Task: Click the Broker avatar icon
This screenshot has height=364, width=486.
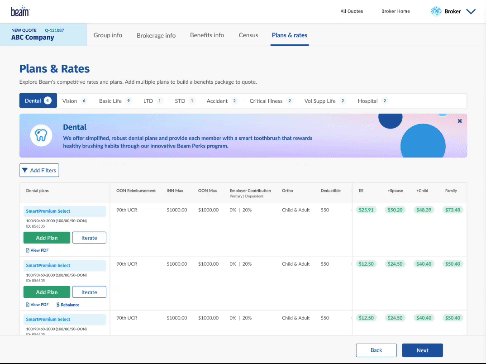Action: pos(436,11)
